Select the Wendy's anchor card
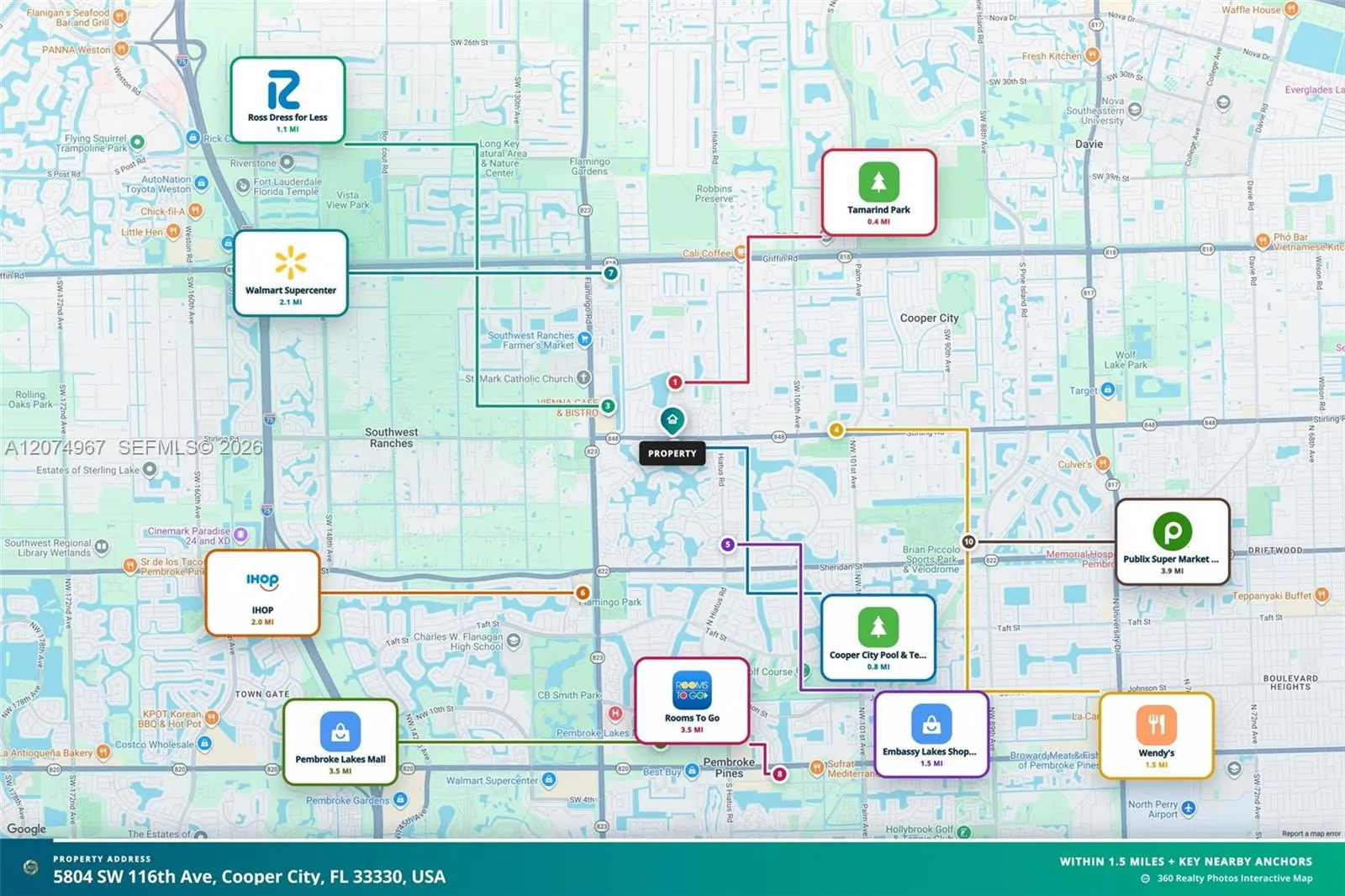The image size is (1345, 896). point(1157,735)
